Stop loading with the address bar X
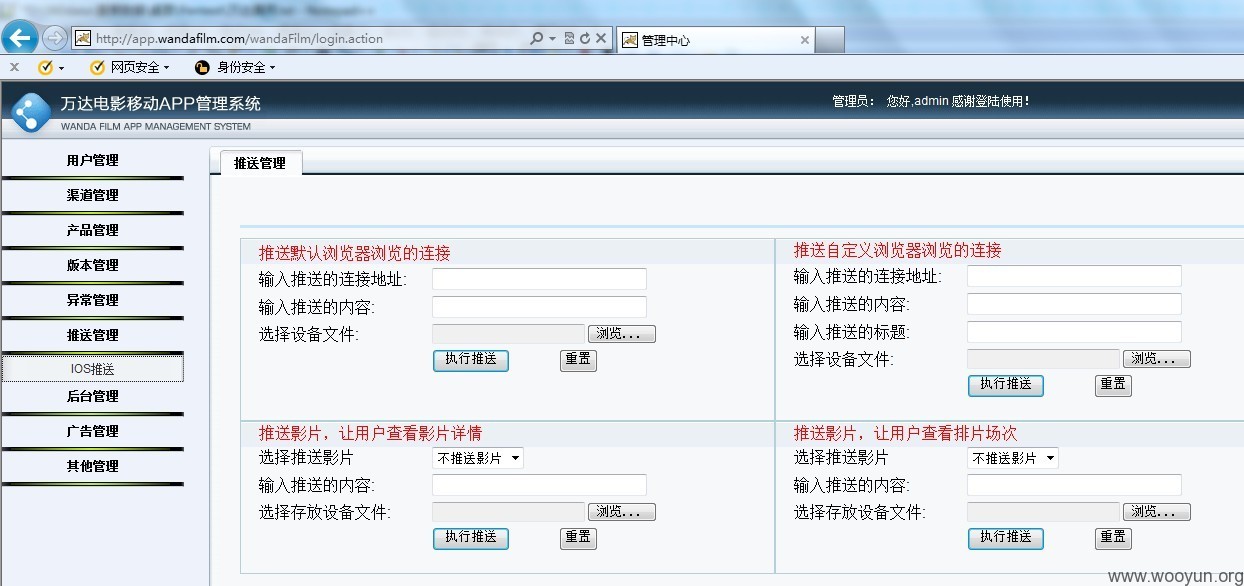Image resolution: width=1244 pixels, height=586 pixels. click(x=601, y=39)
